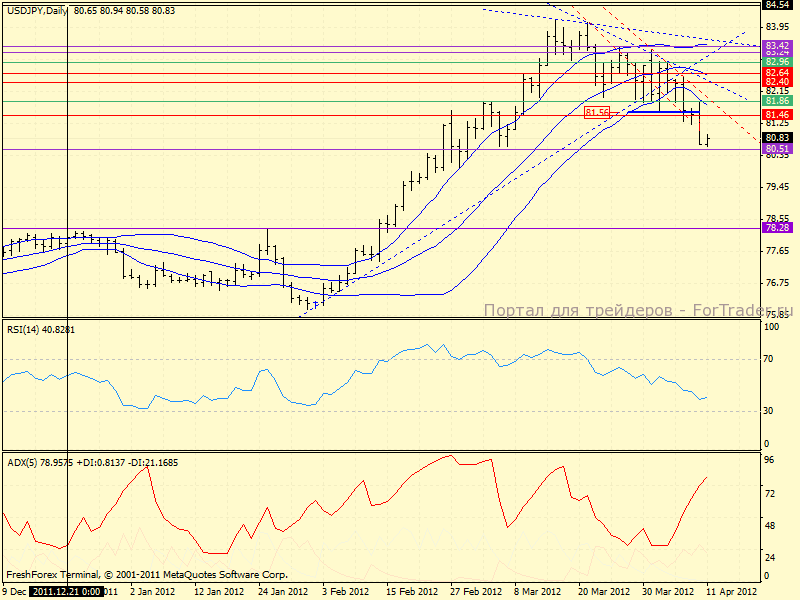This screenshot has height=600, width=800.
Task: Click the 81.46 red price label
Action: [777, 115]
